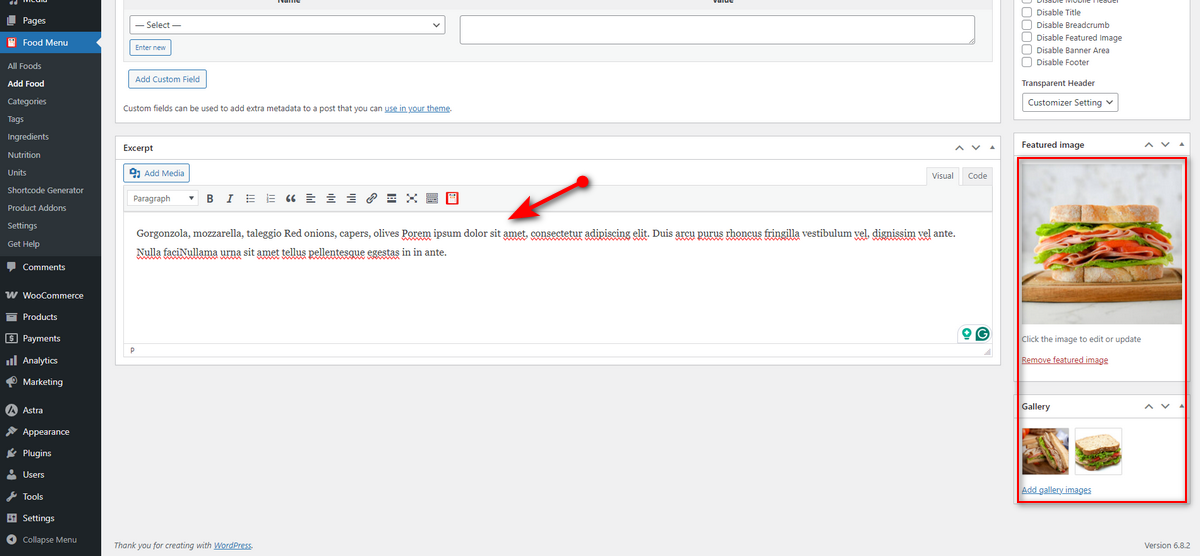Image resolution: width=1200 pixels, height=556 pixels.
Task: Insert a bulleted list
Action: [250, 199]
